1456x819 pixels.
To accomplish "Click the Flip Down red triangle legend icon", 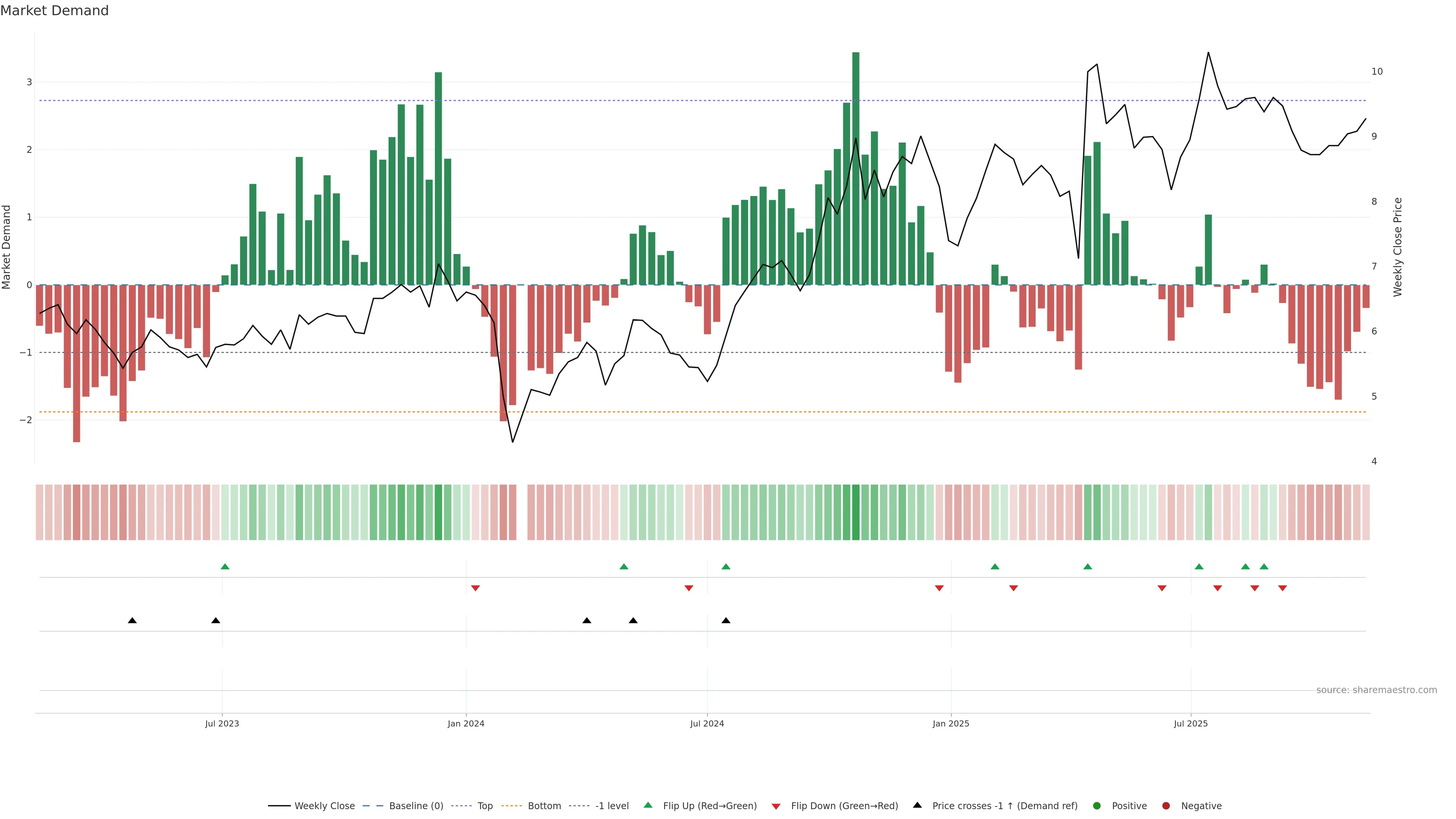I will pos(776,806).
